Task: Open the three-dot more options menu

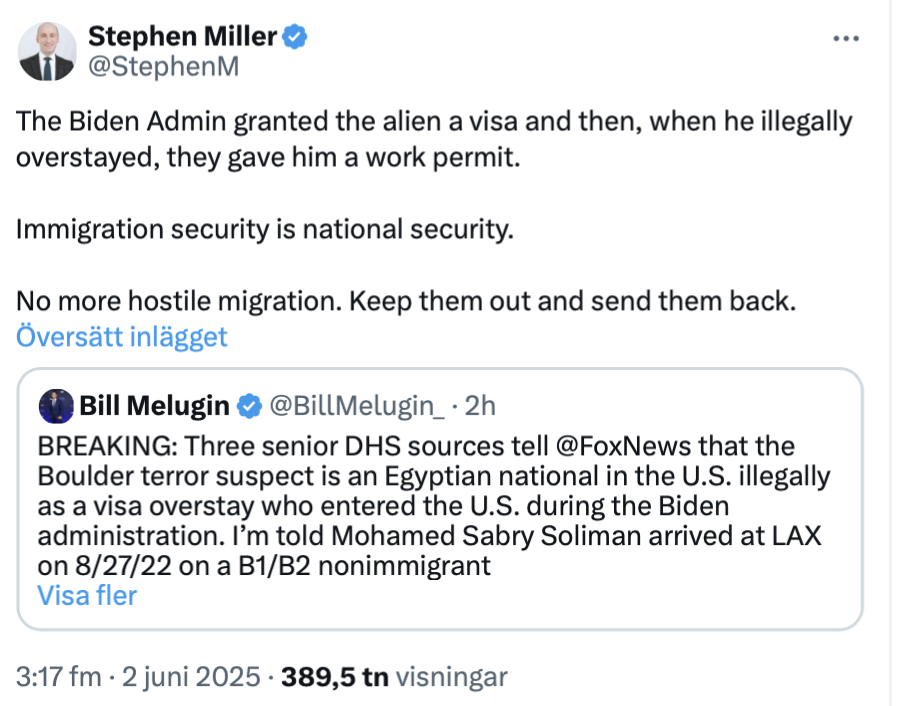Action: [x=846, y=38]
